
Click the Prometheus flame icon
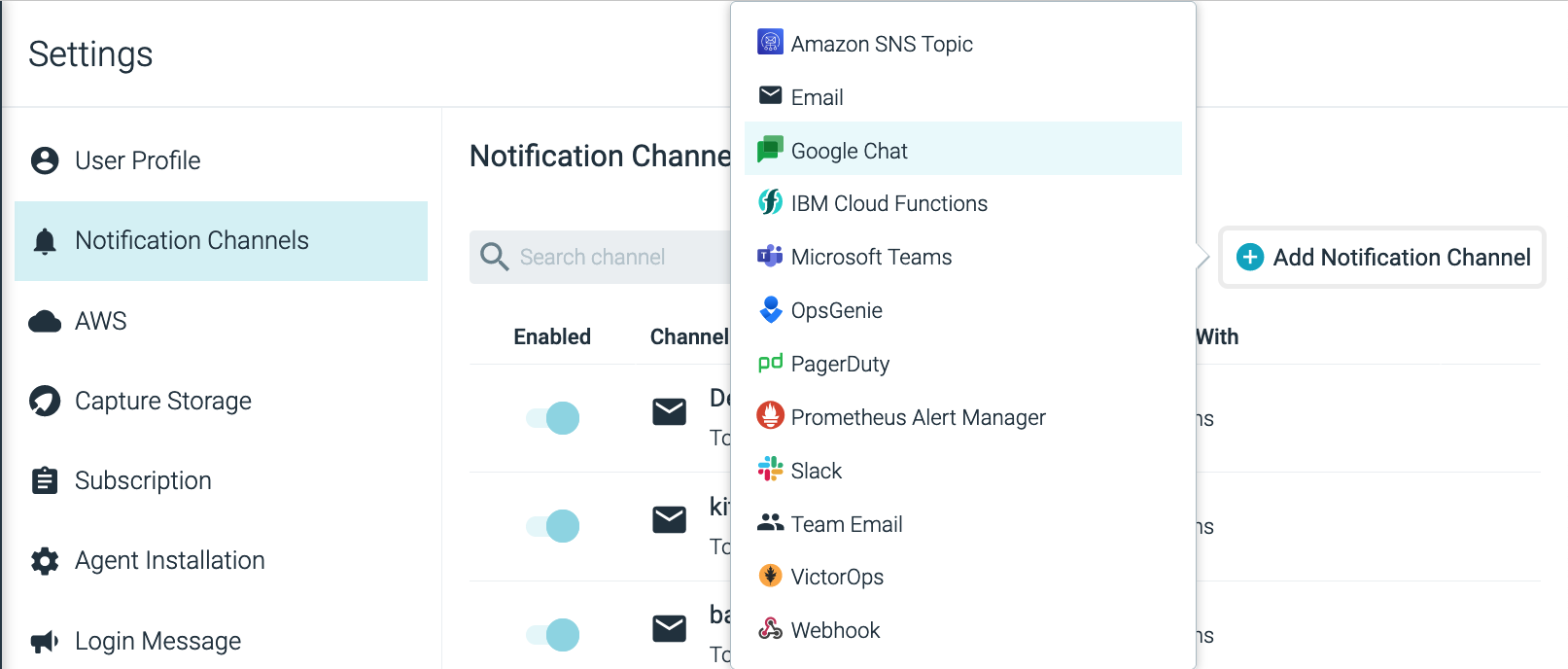point(770,415)
